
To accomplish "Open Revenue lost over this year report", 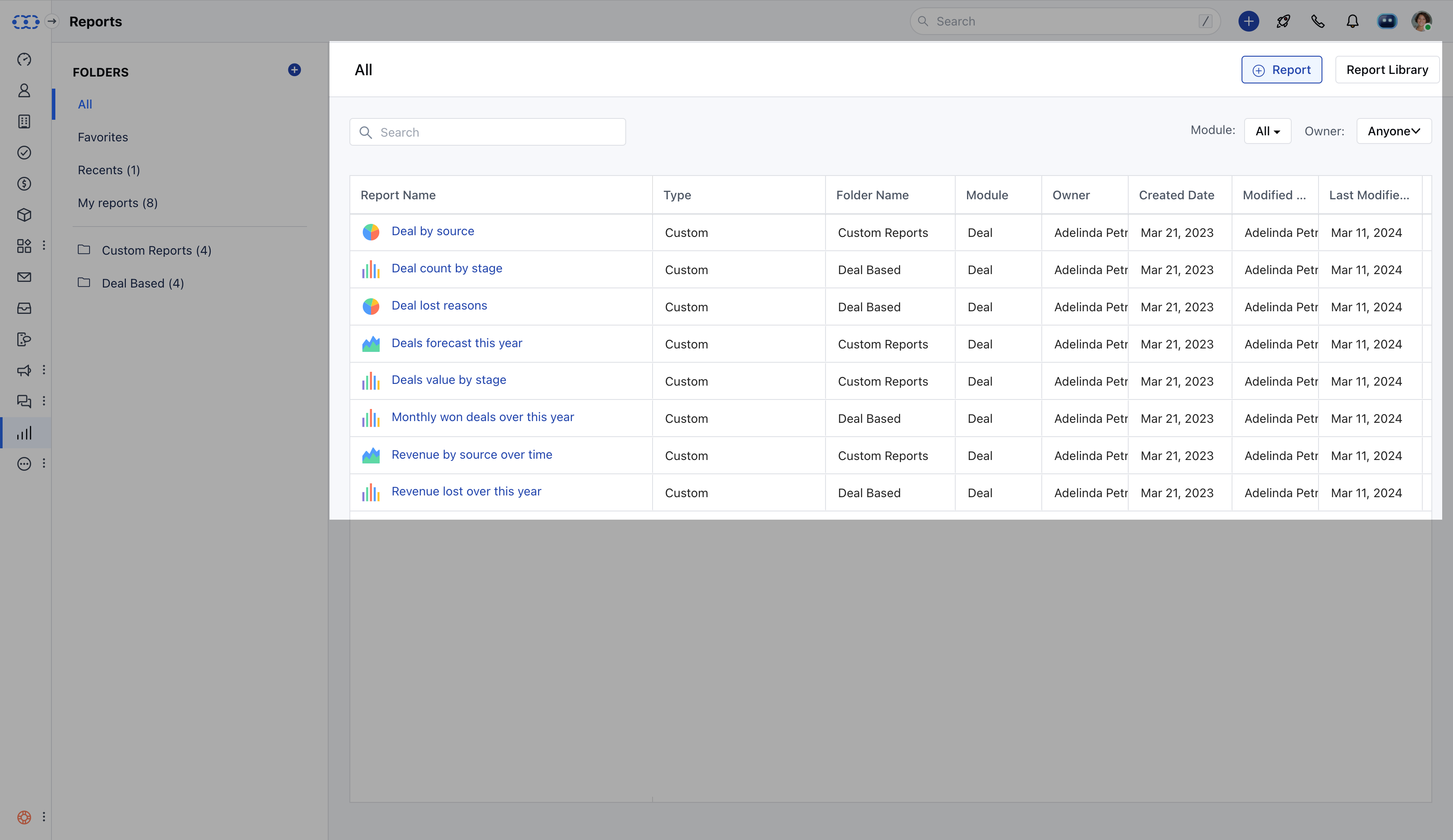I will [x=467, y=491].
